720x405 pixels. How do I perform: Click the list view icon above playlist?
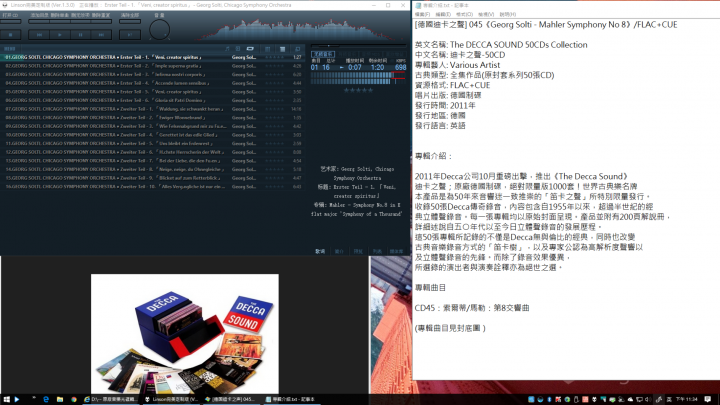point(282,49)
